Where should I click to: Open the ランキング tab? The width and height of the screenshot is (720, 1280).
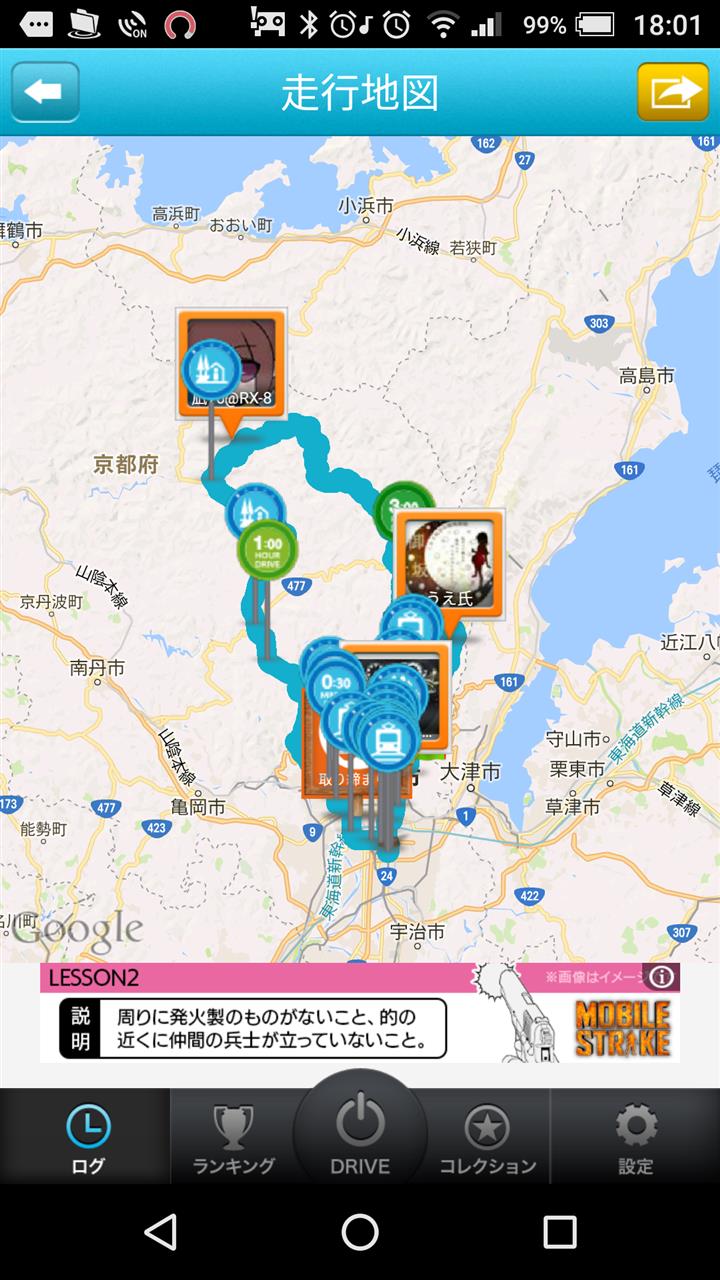233,1138
